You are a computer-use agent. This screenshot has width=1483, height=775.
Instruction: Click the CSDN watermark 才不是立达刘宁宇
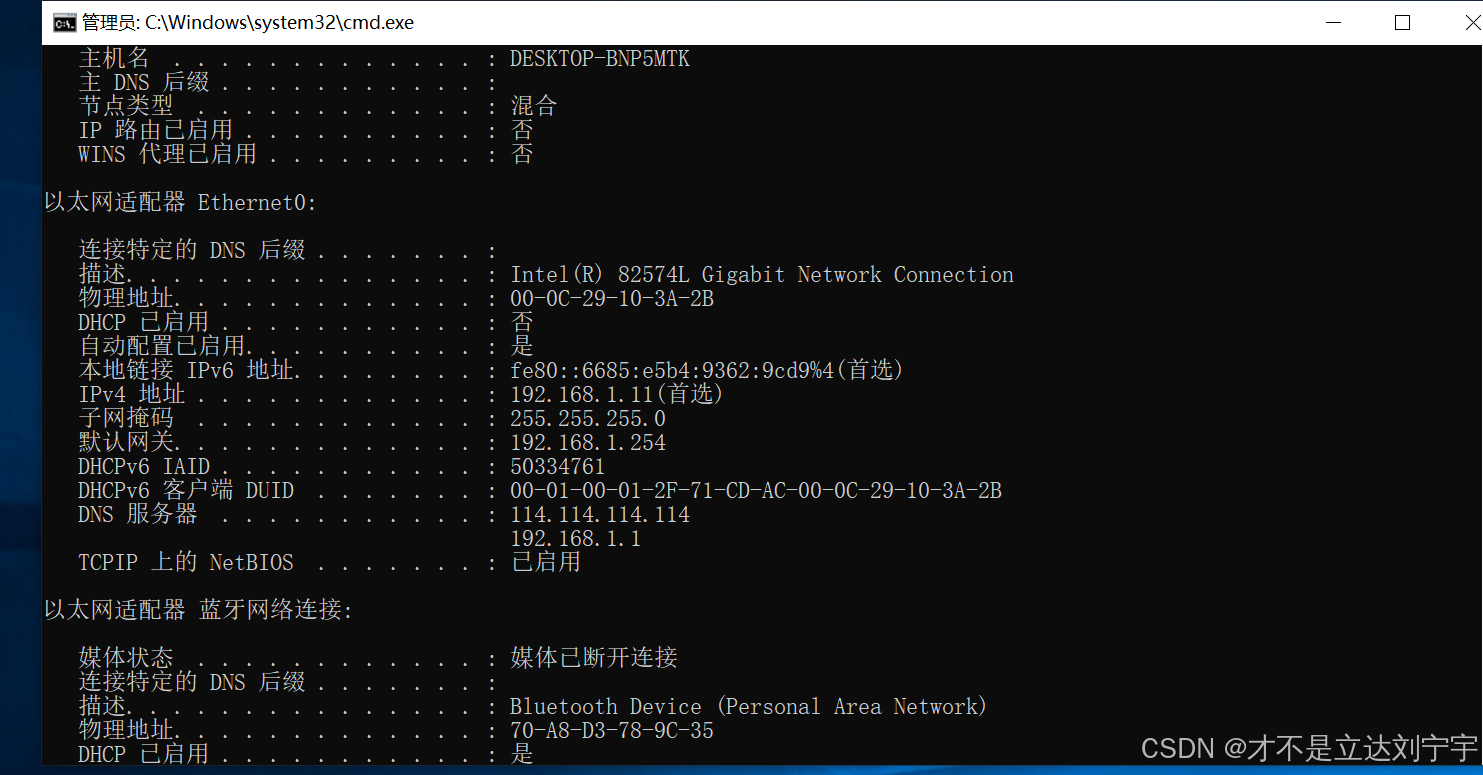[x=1304, y=746]
